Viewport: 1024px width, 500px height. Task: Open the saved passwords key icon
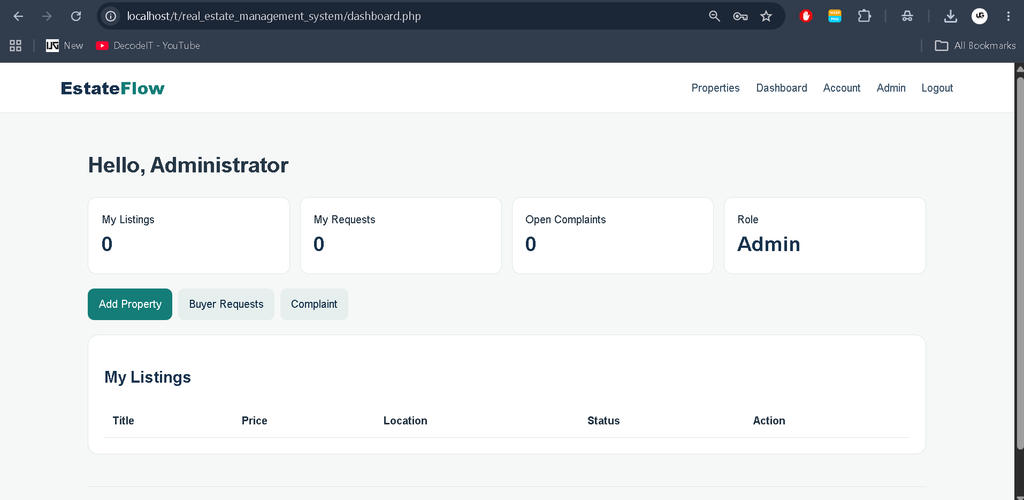(x=740, y=16)
